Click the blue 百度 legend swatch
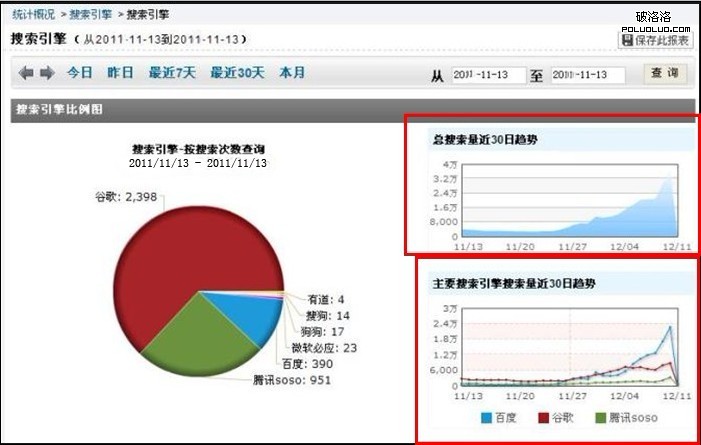This screenshot has height=445, width=701. [486, 417]
